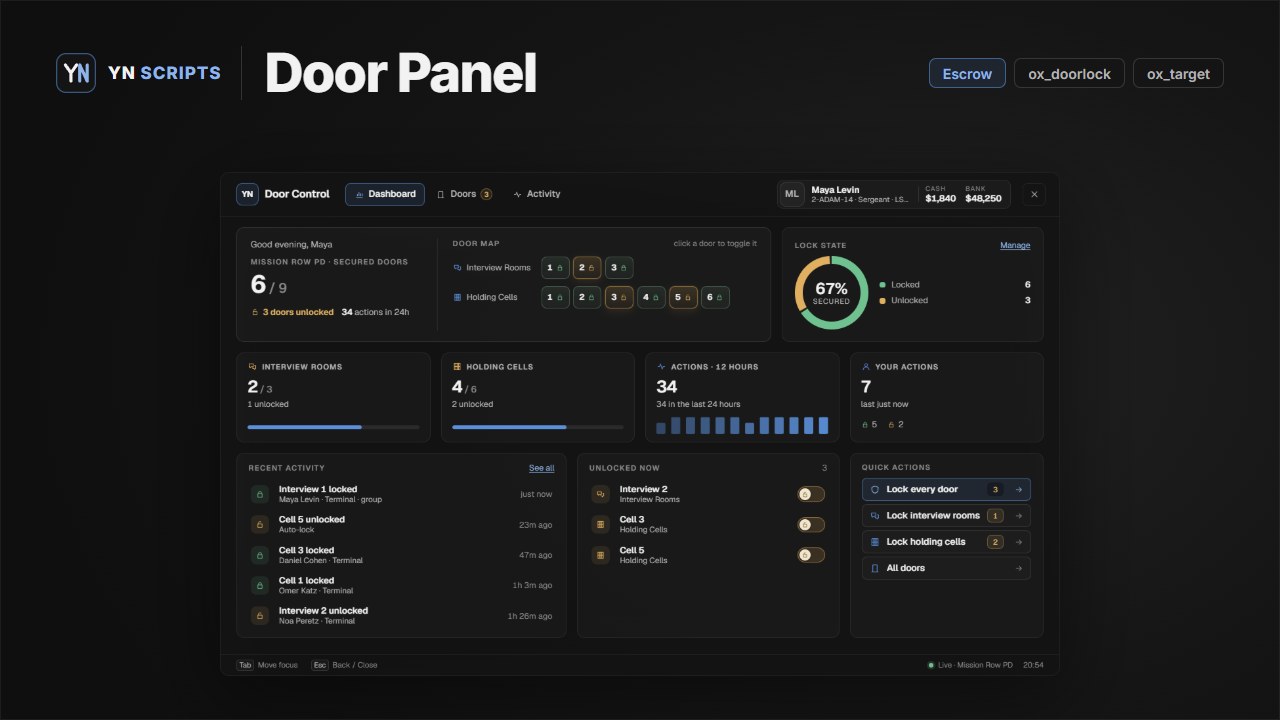Click the Interview Rooms stat card icon
1280x720 pixels.
(x=252, y=367)
